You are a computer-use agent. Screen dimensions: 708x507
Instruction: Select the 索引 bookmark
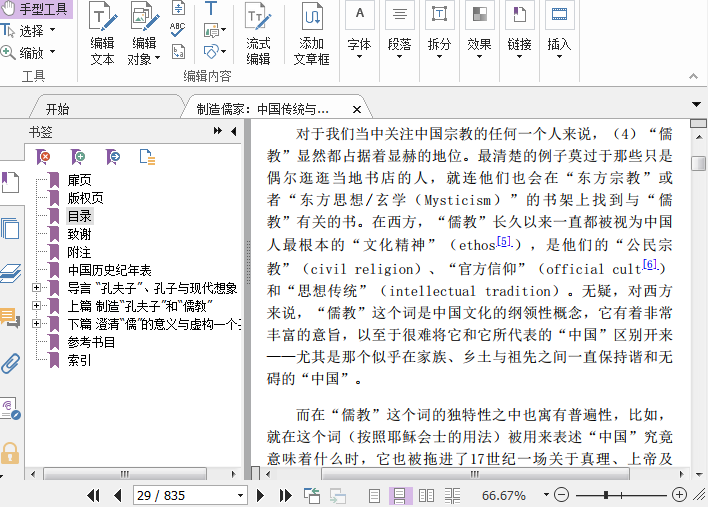coord(79,360)
